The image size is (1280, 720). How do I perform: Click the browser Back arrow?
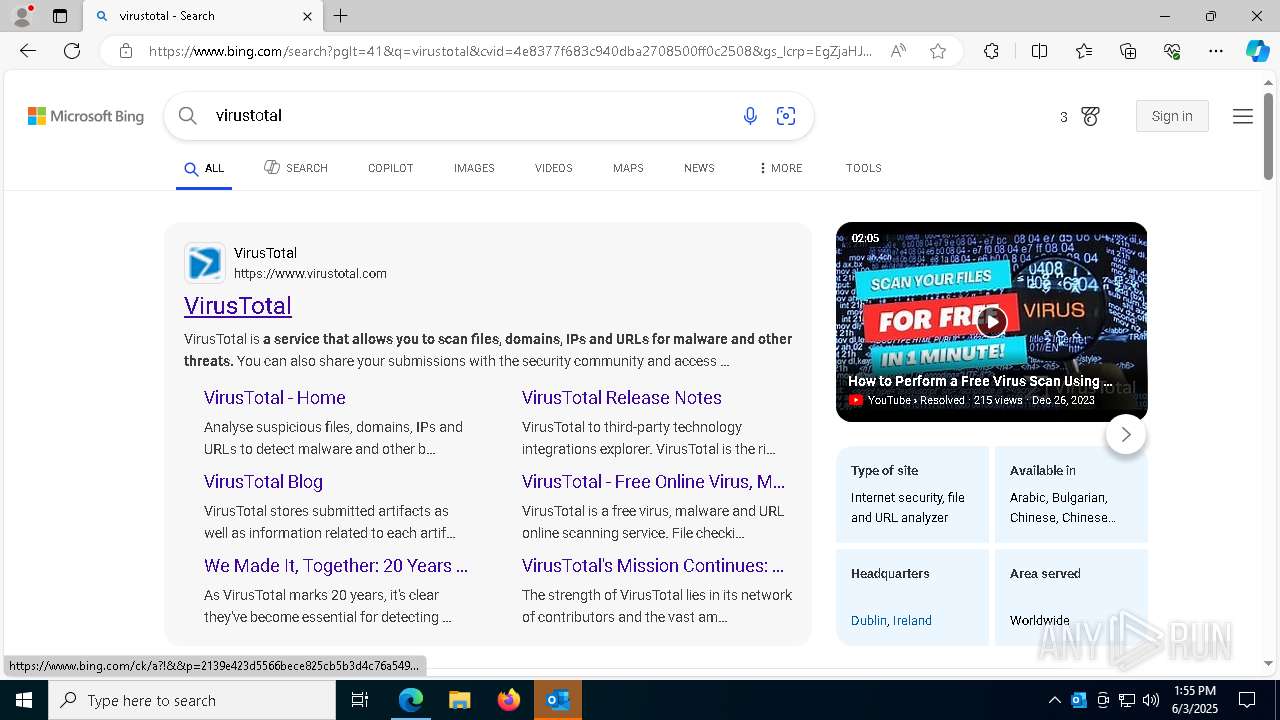point(28,51)
